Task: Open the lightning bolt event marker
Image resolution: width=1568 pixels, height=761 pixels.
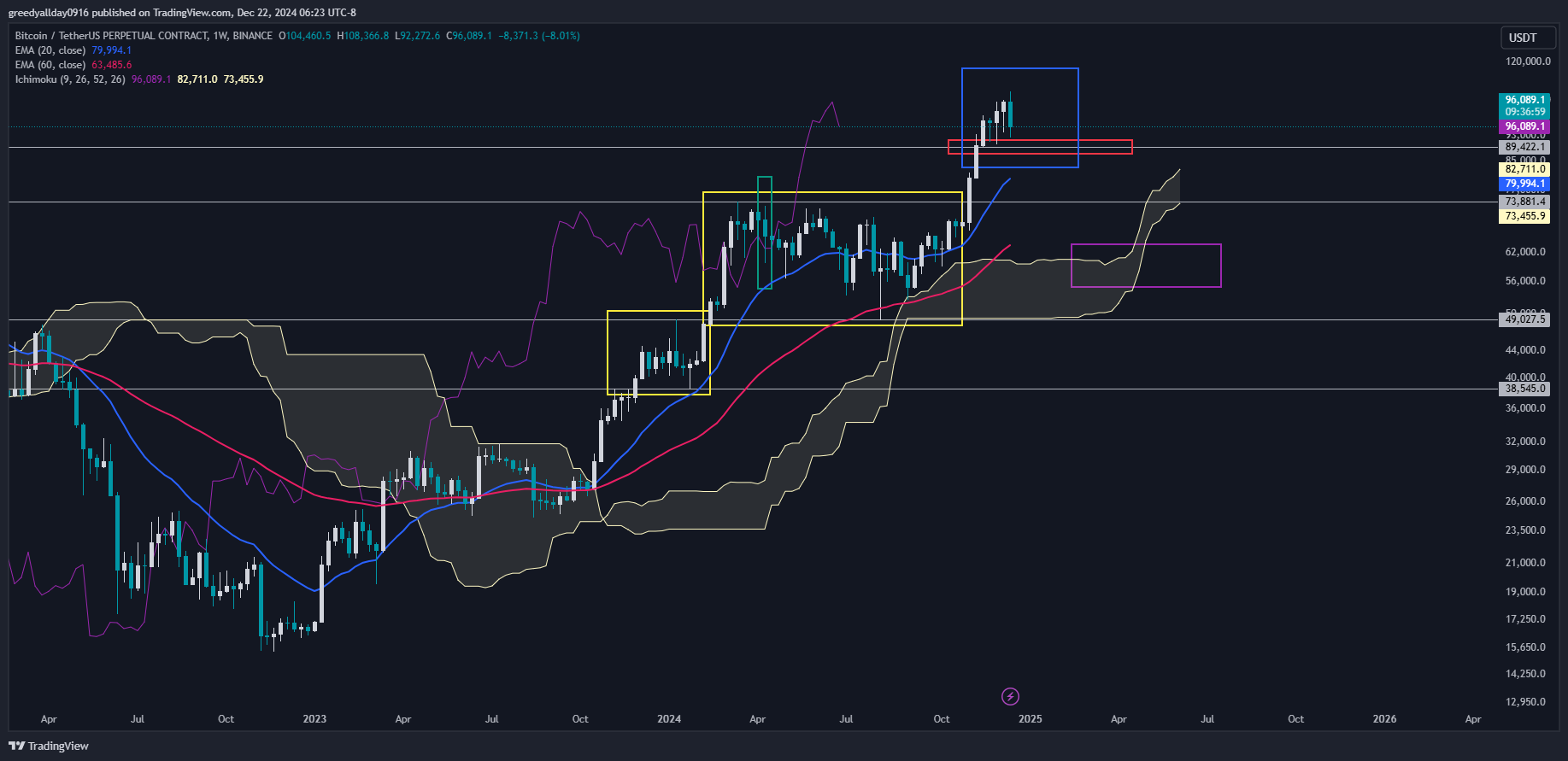Action: (x=1010, y=696)
